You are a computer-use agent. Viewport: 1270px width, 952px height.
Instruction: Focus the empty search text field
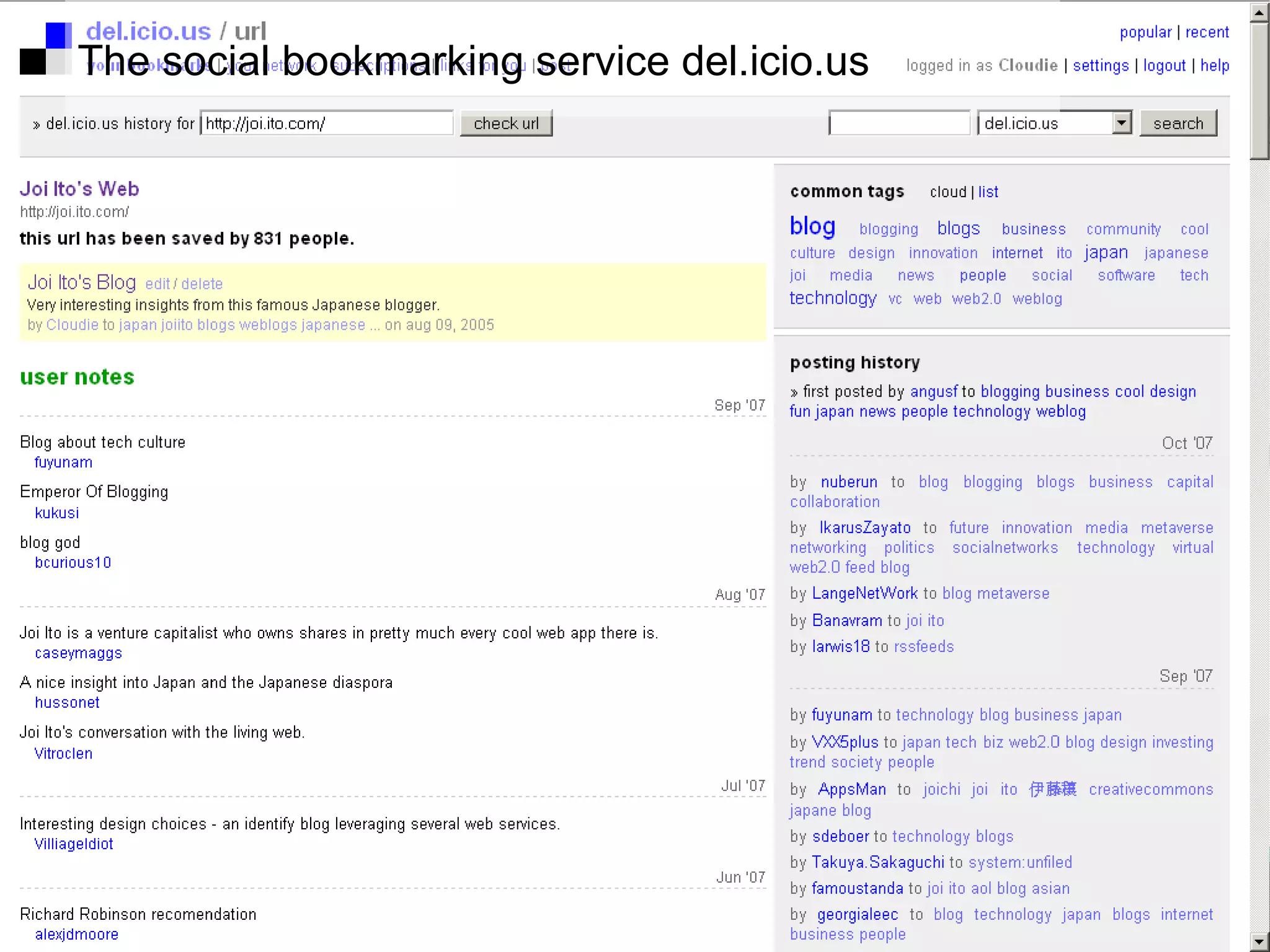pyautogui.click(x=899, y=123)
